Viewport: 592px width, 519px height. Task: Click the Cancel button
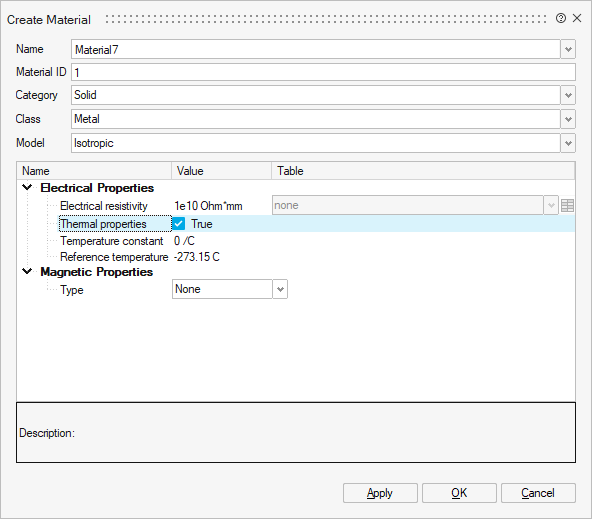coord(538,493)
